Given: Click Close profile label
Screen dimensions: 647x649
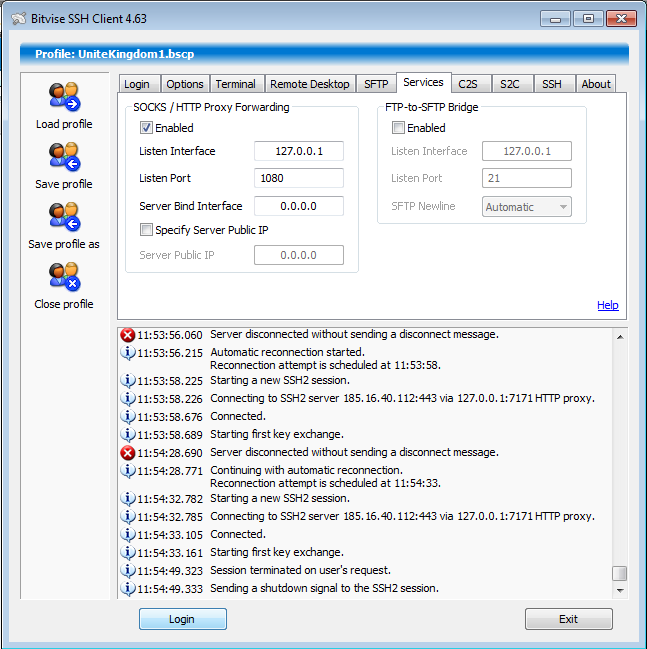Looking at the screenshot, I should click(64, 304).
